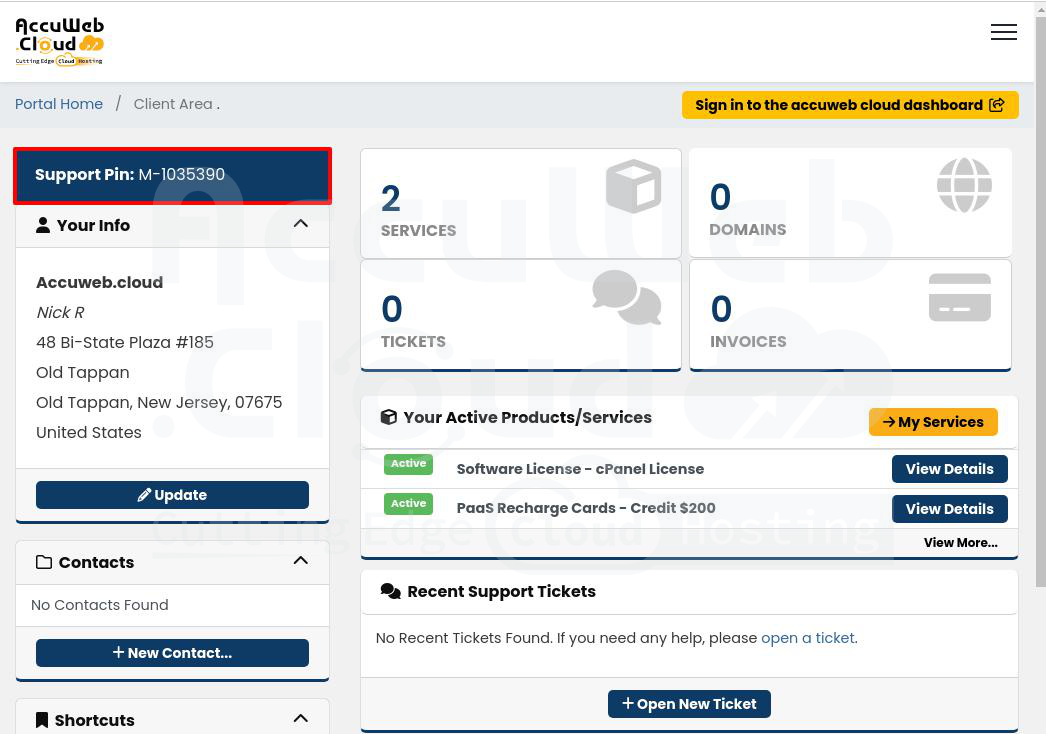The image size is (1046, 734).
Task: Open the hamburger navigation menu
Action: (1003, 32)
